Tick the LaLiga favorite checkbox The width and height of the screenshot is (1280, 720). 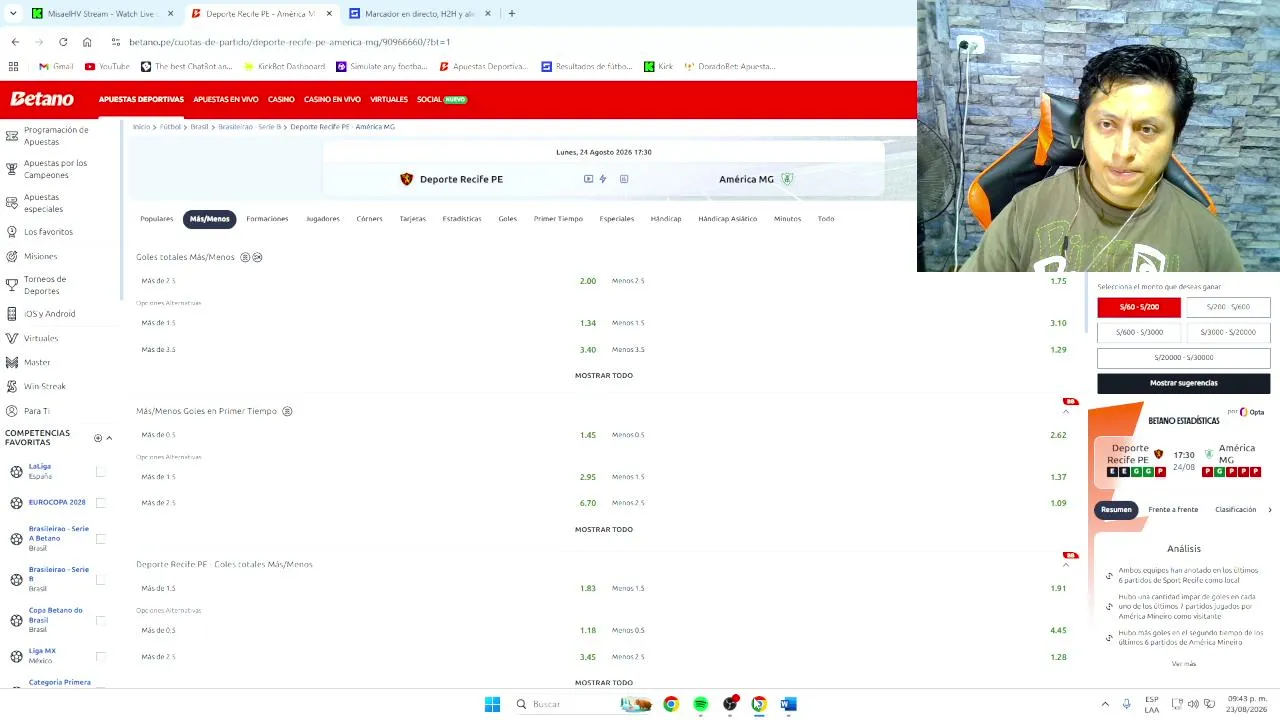pos(100,471)
